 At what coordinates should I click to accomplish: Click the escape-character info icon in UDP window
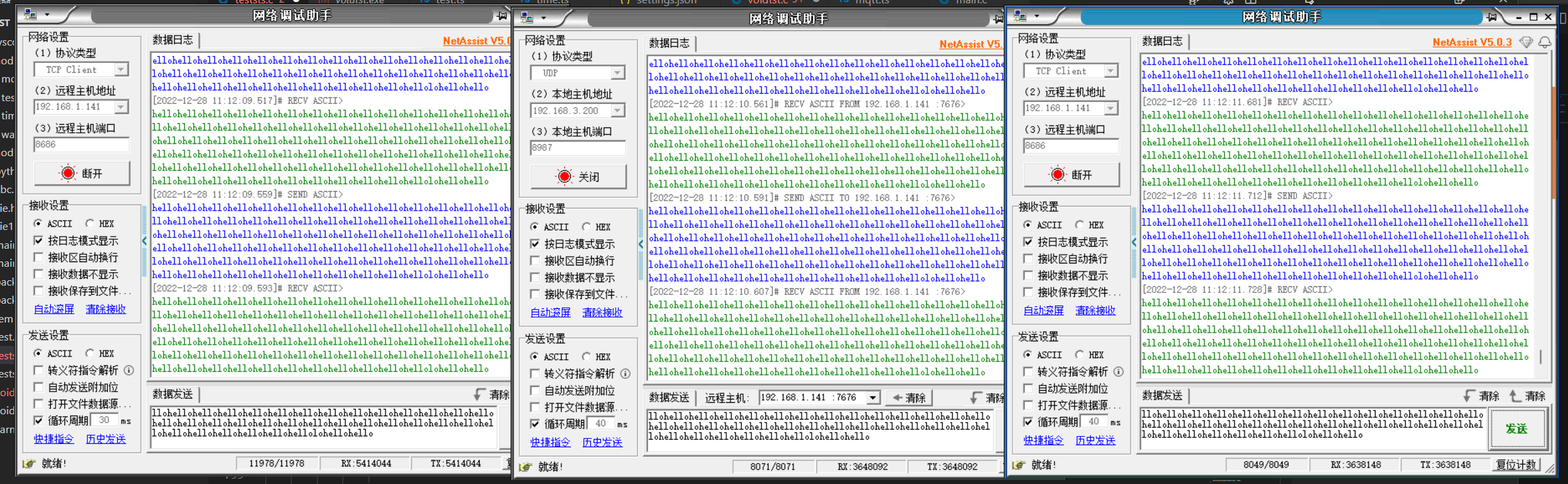[x=625, y=373]
